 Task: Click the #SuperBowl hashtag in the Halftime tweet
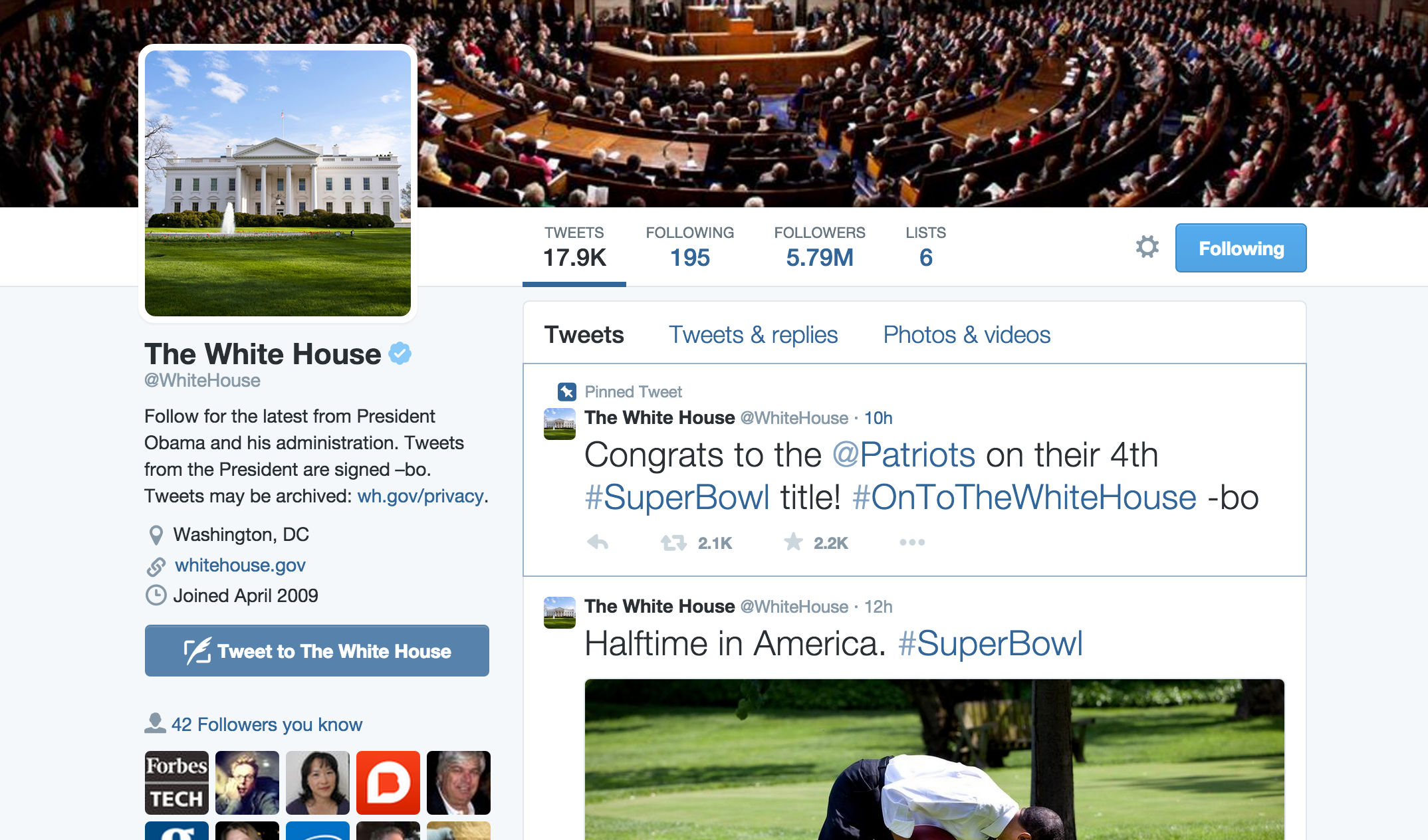pos(990,644)
